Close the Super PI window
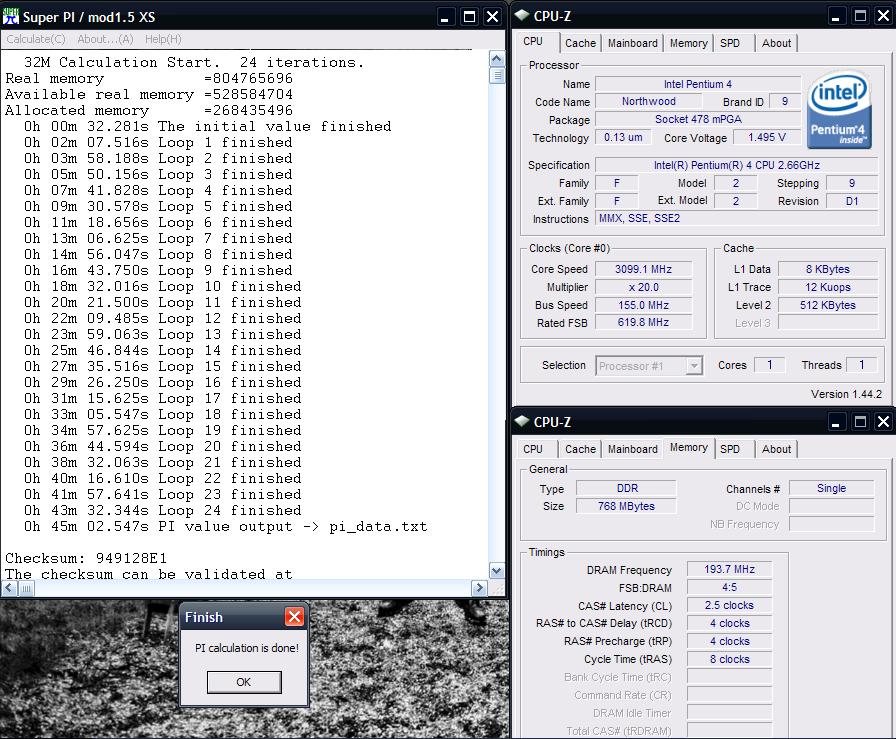896x739 pixels. click(x=493, y=17)
